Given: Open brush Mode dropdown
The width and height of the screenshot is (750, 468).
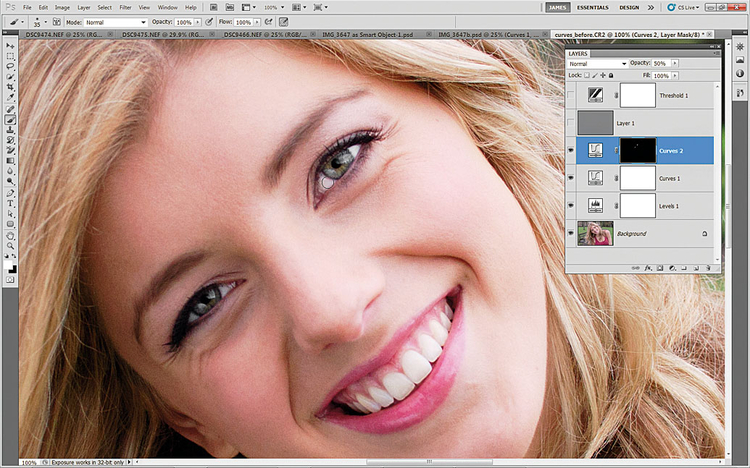Looking at the screenshot, I should tap(116, 22).
